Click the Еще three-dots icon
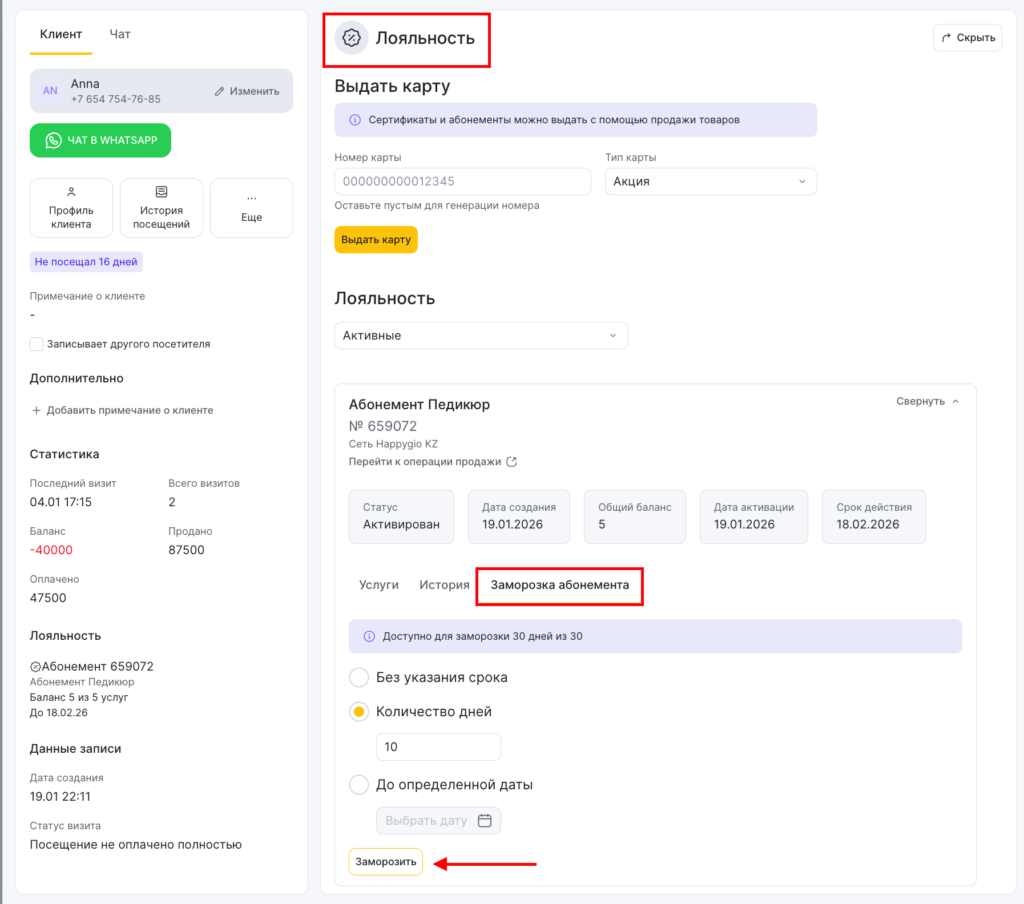The height and width of the screenshot is (904, 1024). coord(251,196)
